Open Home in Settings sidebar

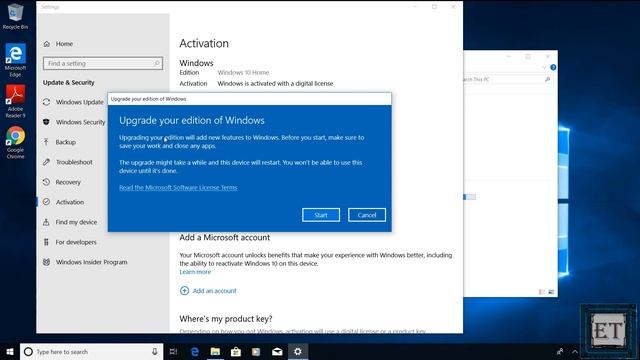pyautogui.click(x=64, y=44)
